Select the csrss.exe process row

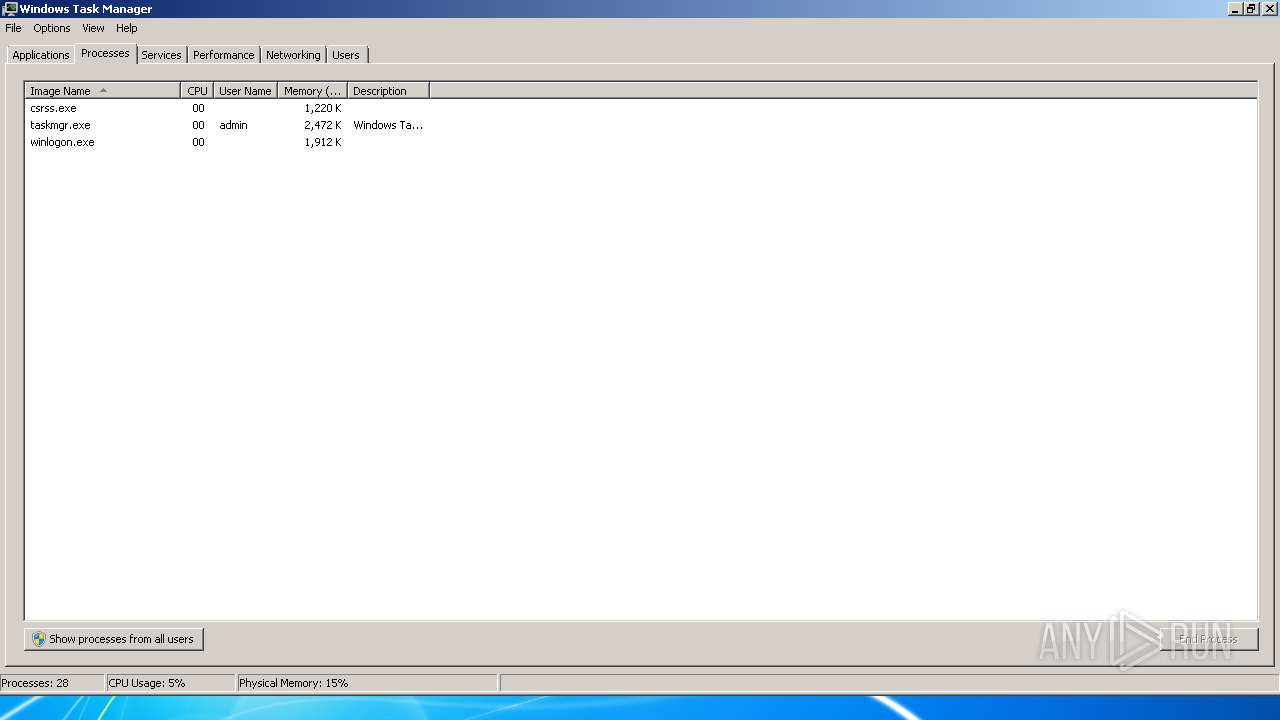pyautogui.click(x=227, y=108)
